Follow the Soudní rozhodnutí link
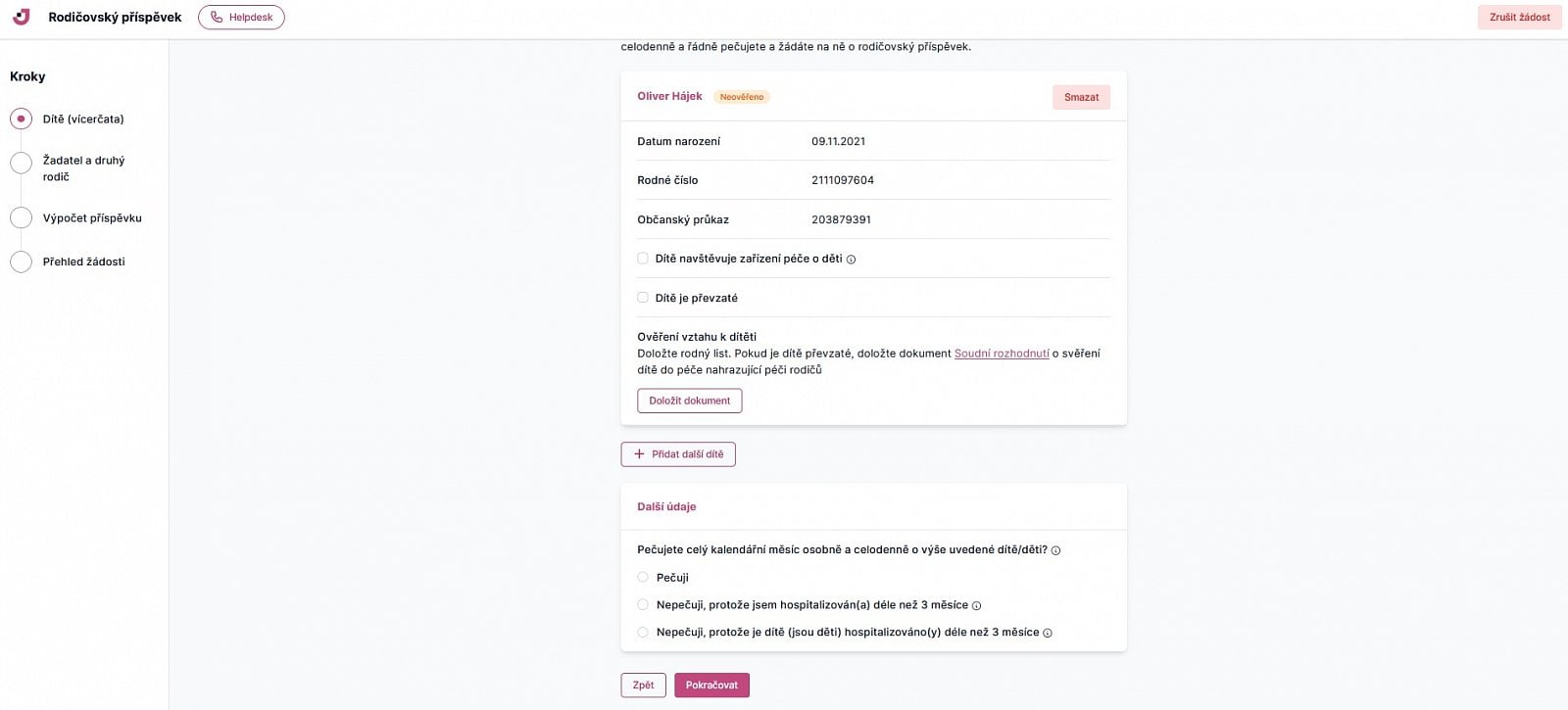This screenshot has height=710, width=1568. (x=1002, y=354)
